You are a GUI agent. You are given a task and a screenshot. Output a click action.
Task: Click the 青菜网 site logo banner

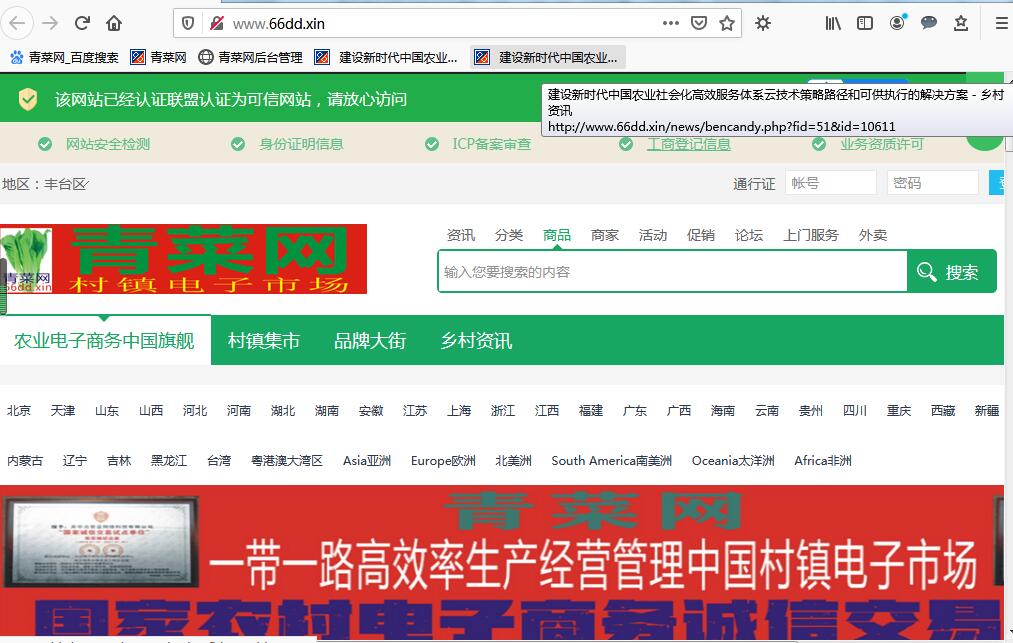coord(183,259)
